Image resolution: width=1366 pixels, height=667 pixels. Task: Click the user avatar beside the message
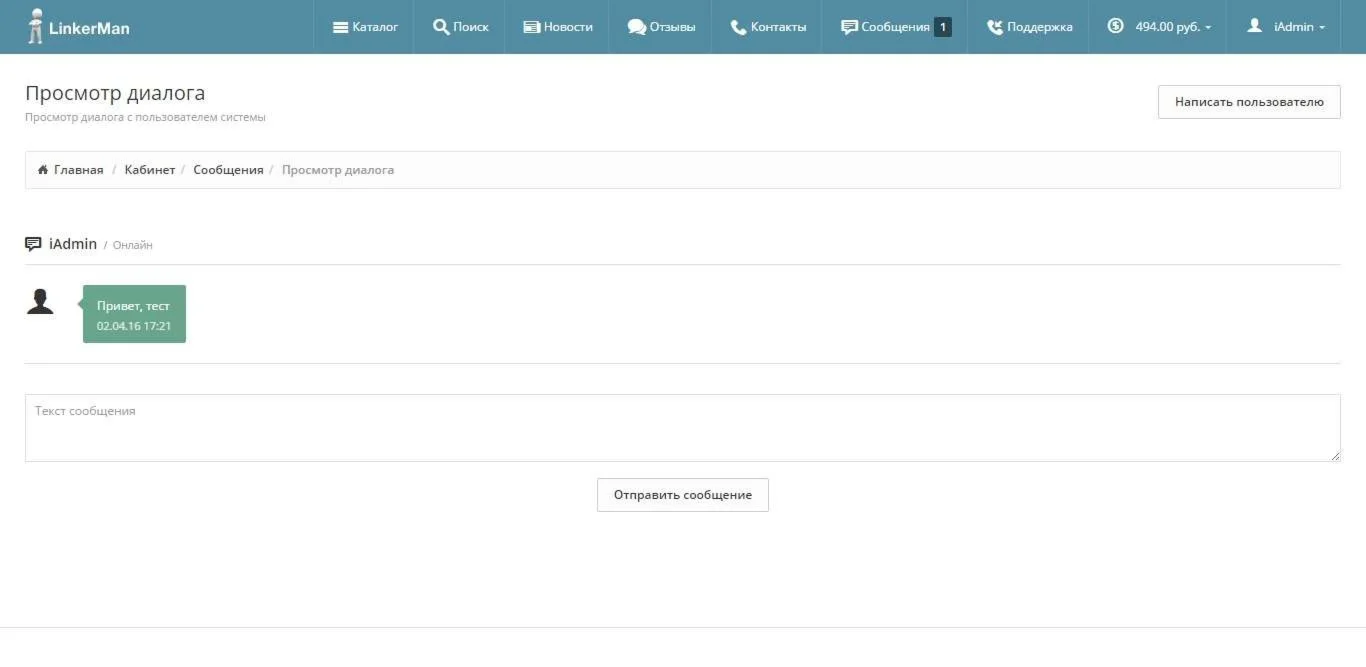40,302
